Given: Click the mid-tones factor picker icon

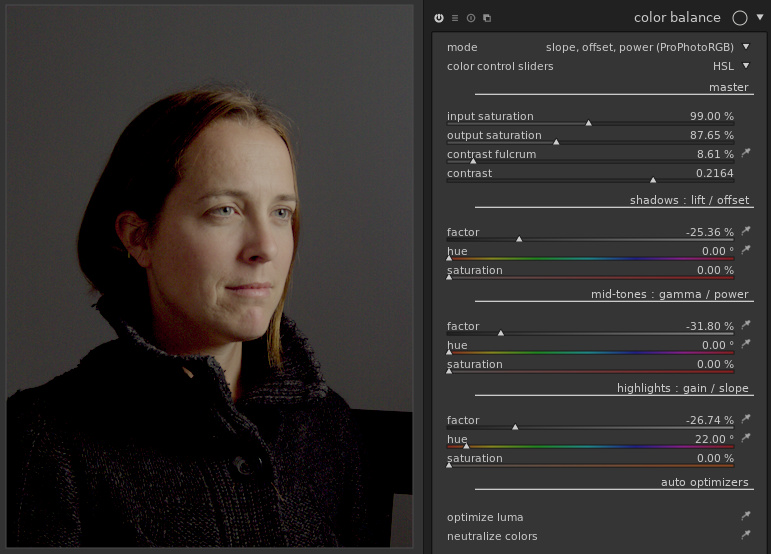Looking at the screenshot, I should [746, 324].
